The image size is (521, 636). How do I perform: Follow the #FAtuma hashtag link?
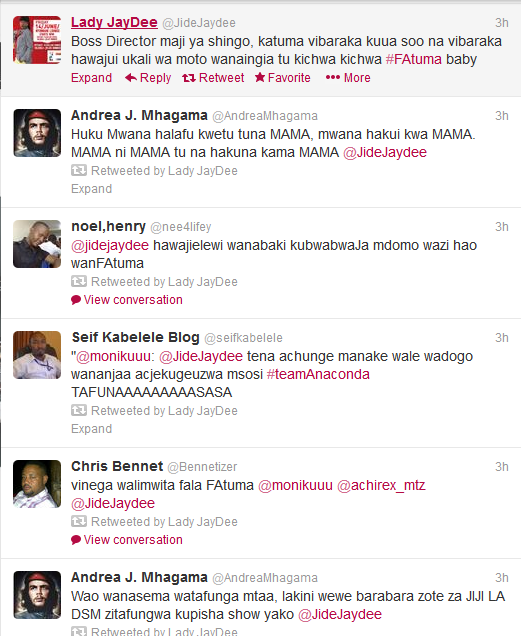[x=413, y=59]
